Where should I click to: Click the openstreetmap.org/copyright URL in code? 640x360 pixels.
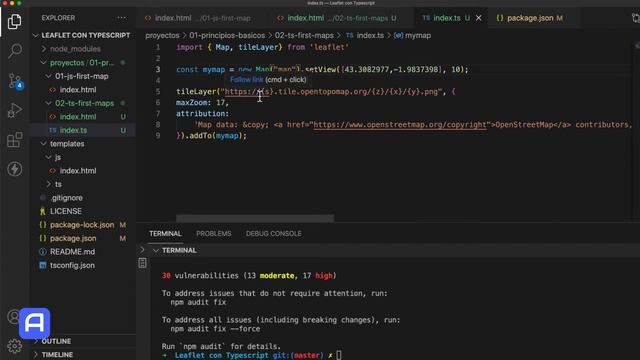point(400,125)
